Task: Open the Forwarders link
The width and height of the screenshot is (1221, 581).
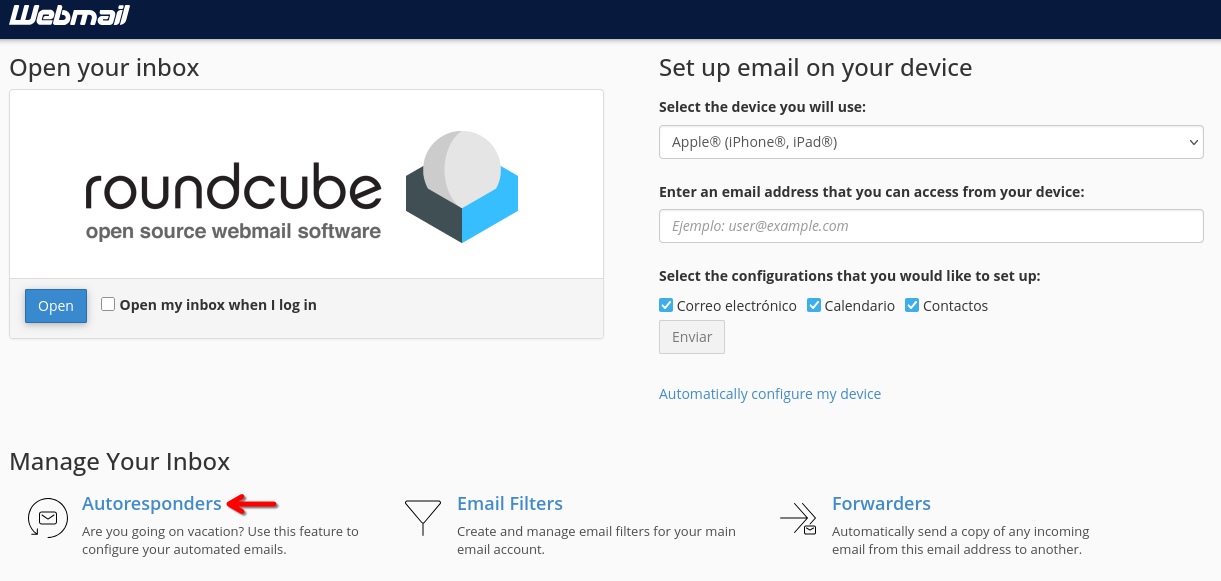Action: (881, 503)
